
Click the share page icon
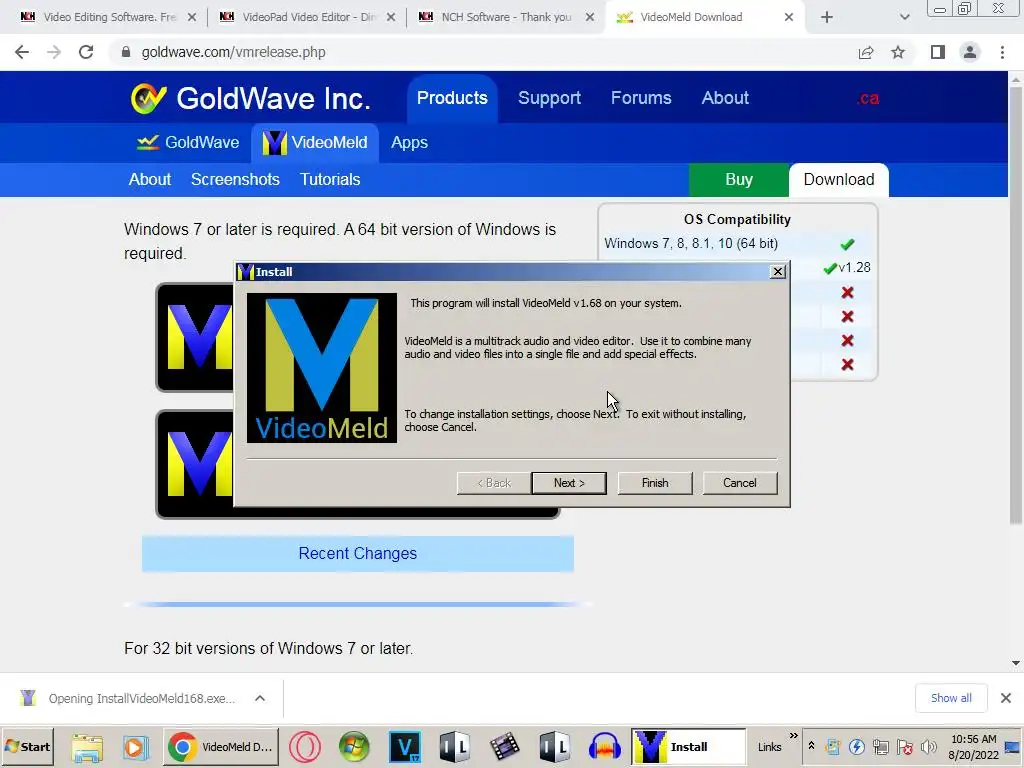tap(866, 52)
